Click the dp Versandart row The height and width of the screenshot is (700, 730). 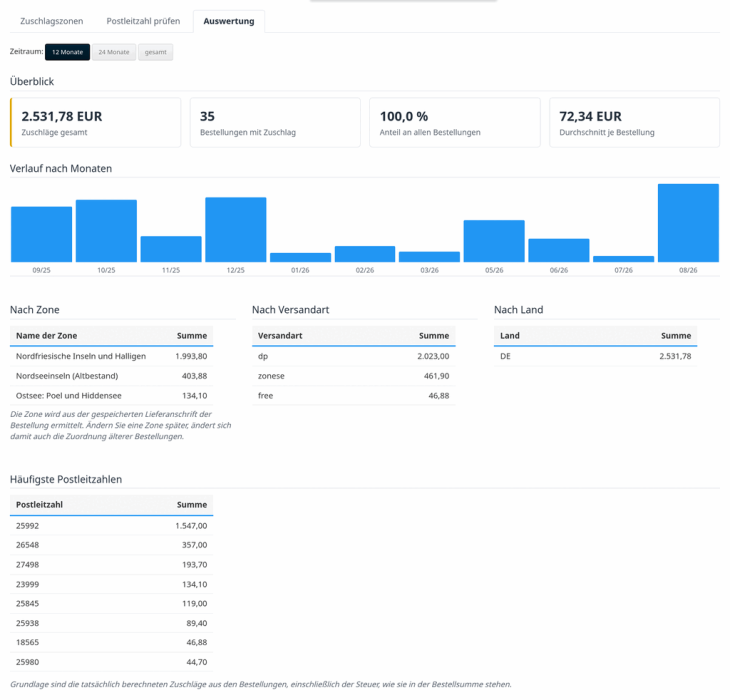(x=353, y=357)
